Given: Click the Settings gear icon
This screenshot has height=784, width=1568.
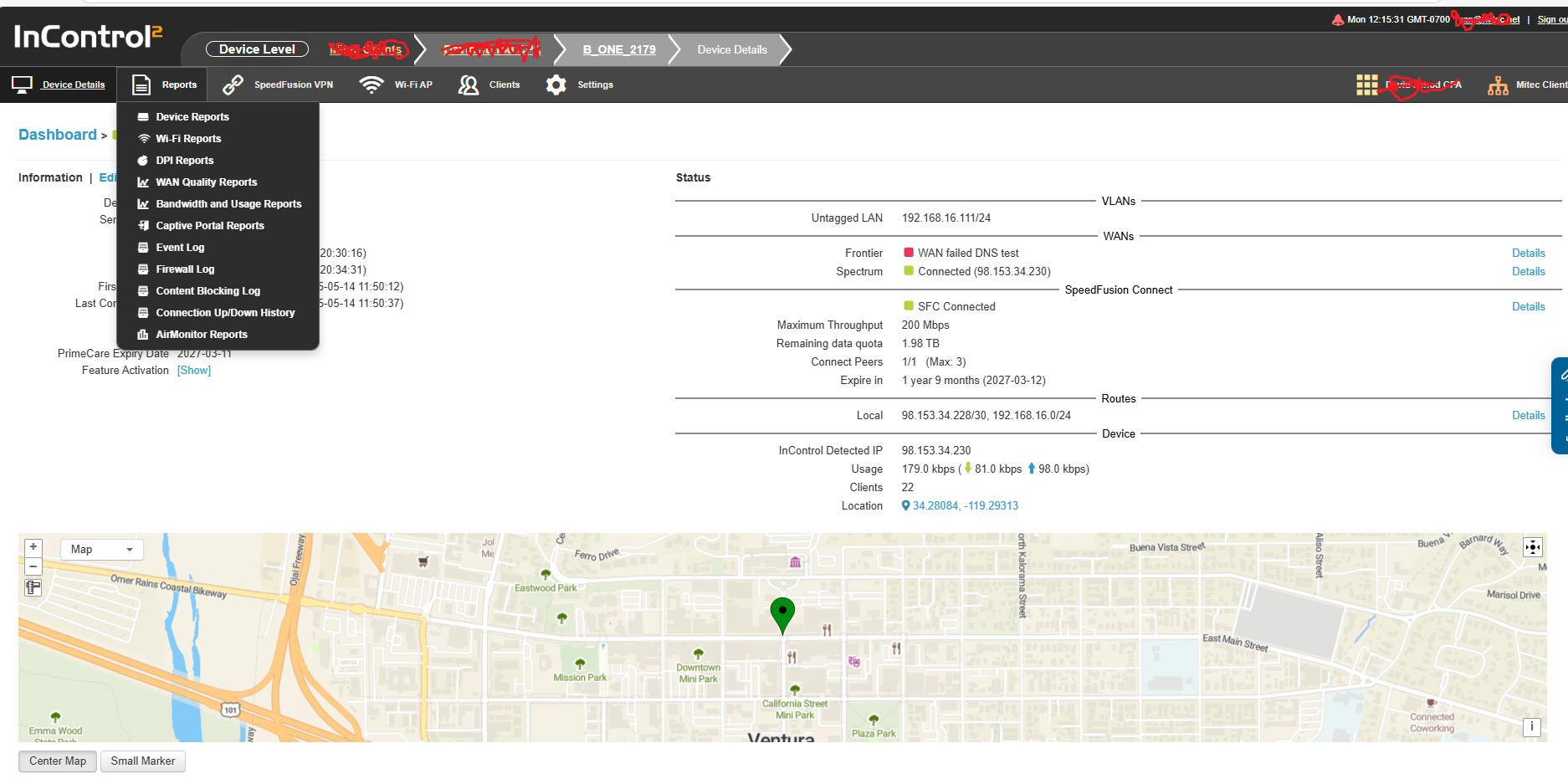Looking at the screenshot, I should click(x=556, y=85).
